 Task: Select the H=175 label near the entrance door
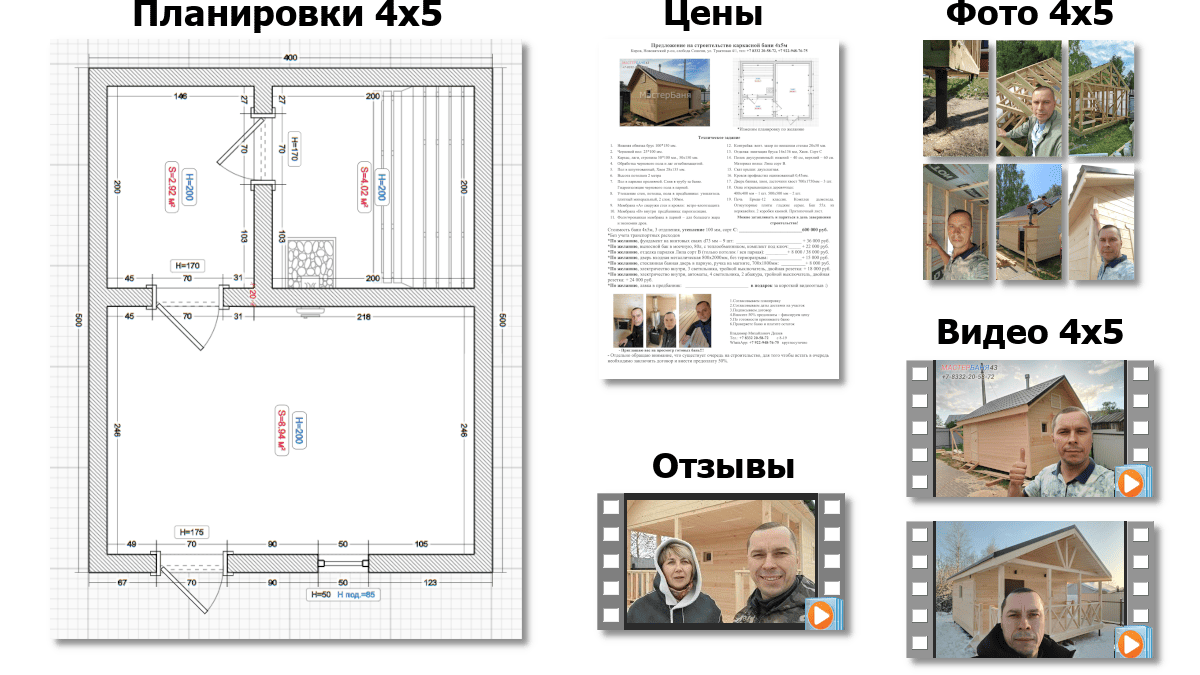pos(190,532)
